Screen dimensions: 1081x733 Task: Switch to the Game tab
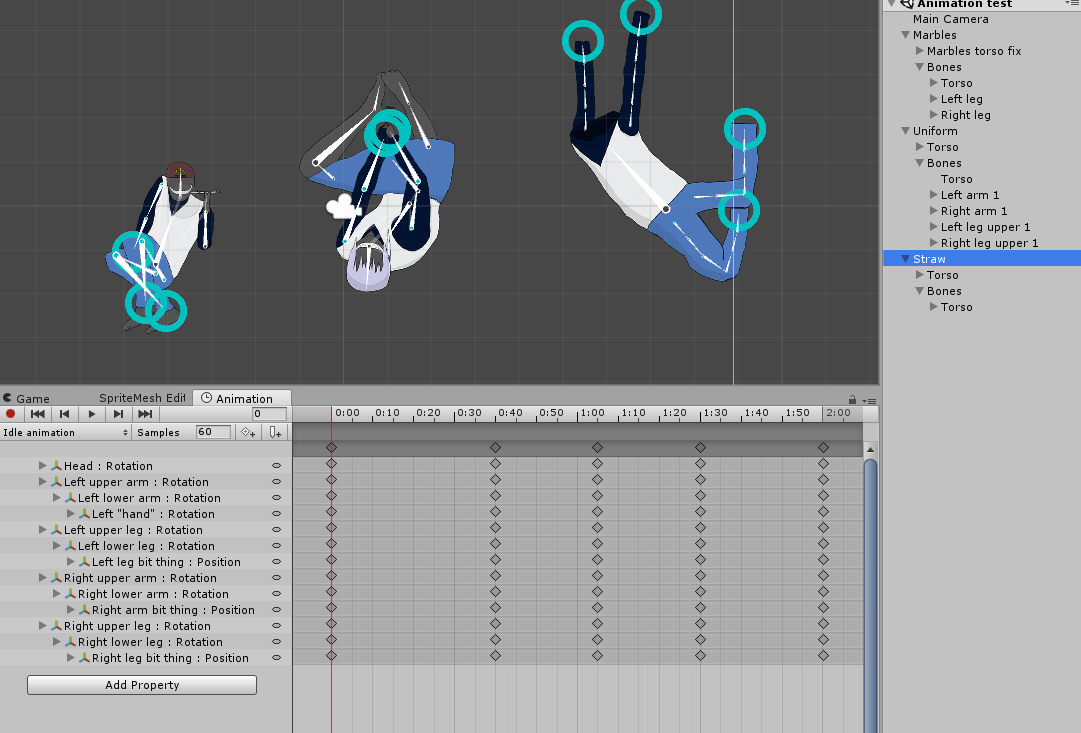26,398
